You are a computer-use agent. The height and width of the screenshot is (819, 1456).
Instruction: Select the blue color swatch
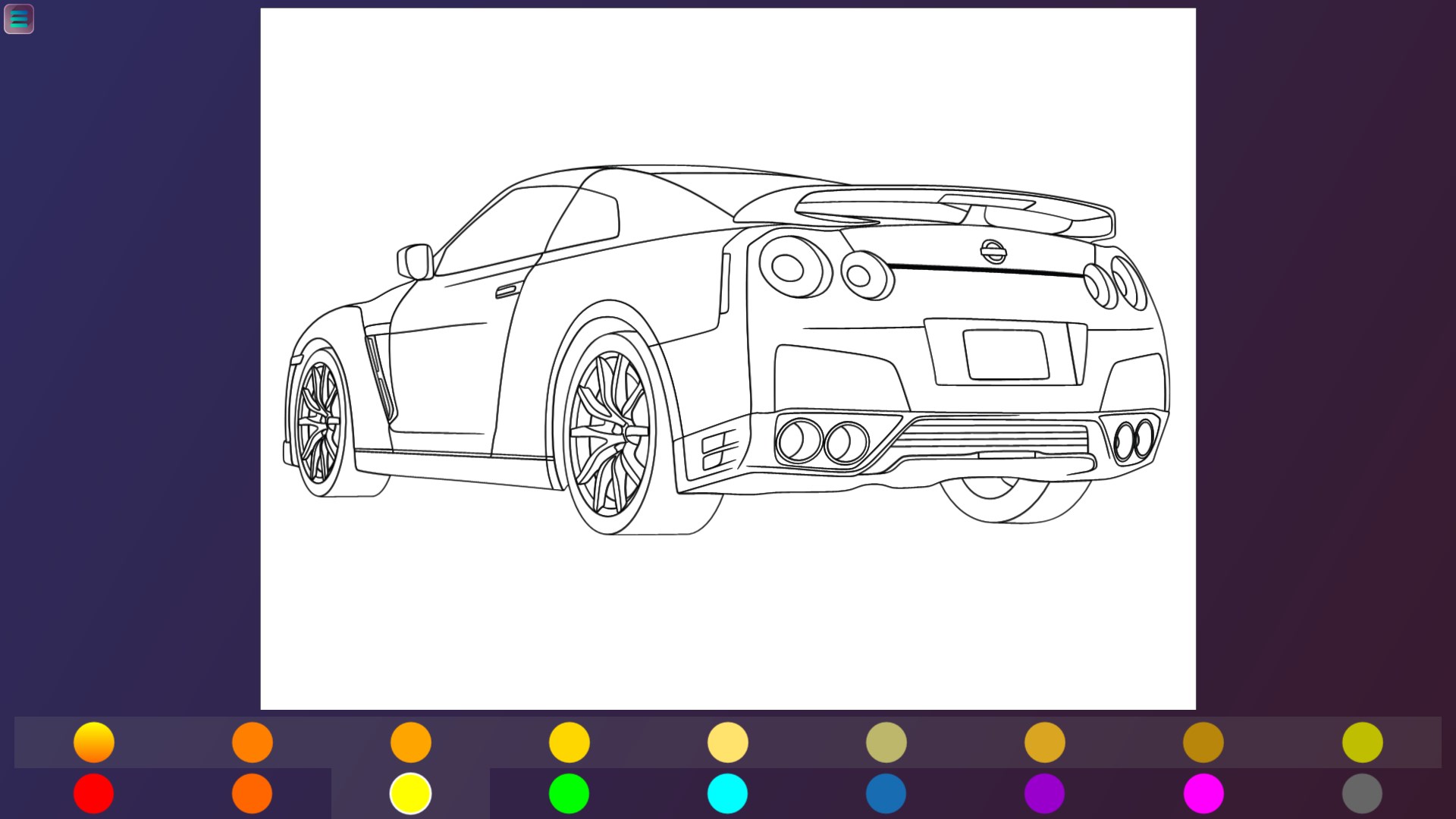tap(886, 793)
